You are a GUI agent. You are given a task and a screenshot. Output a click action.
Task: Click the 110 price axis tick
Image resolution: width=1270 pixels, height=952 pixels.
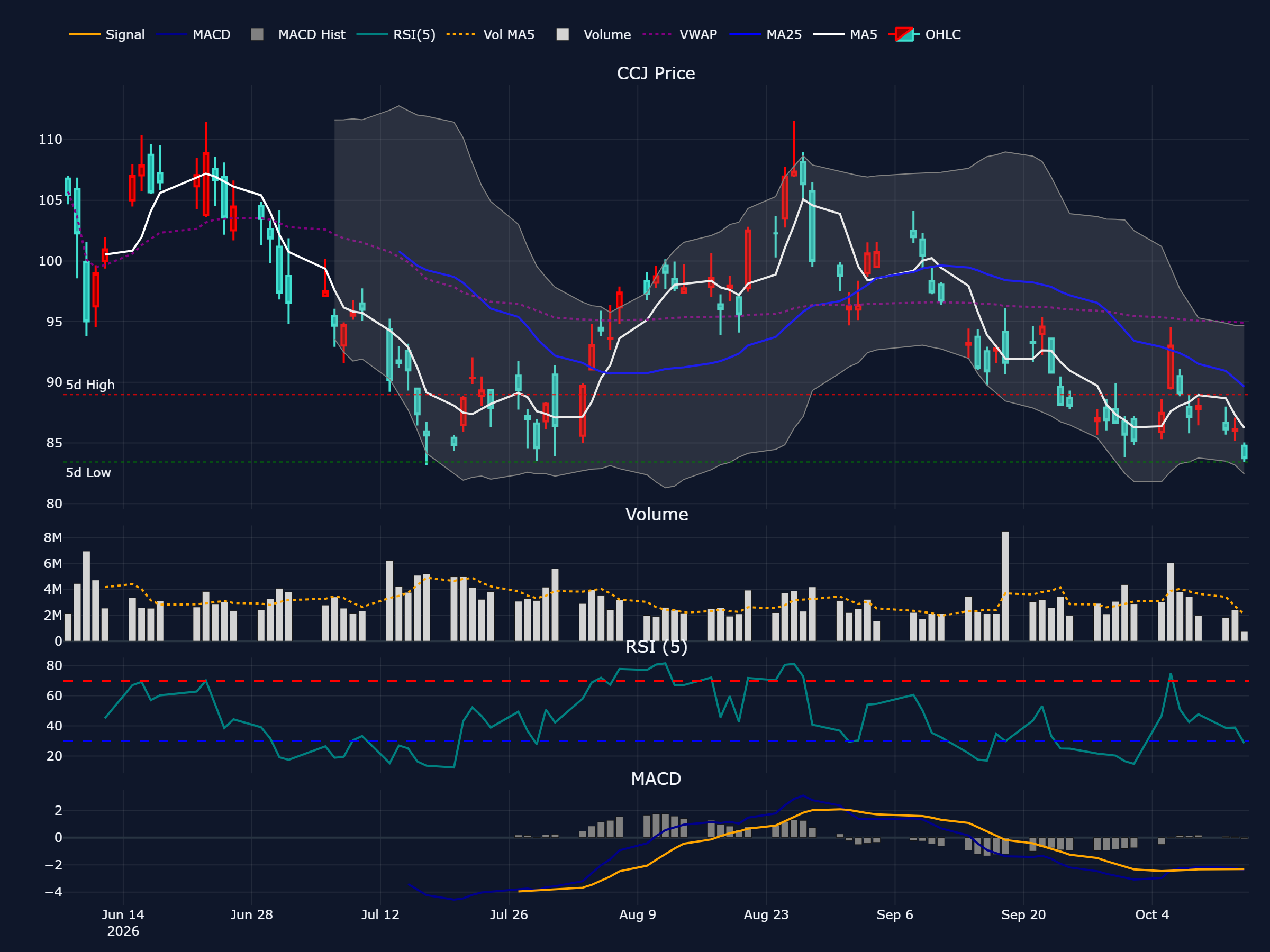tap(50, 140)
